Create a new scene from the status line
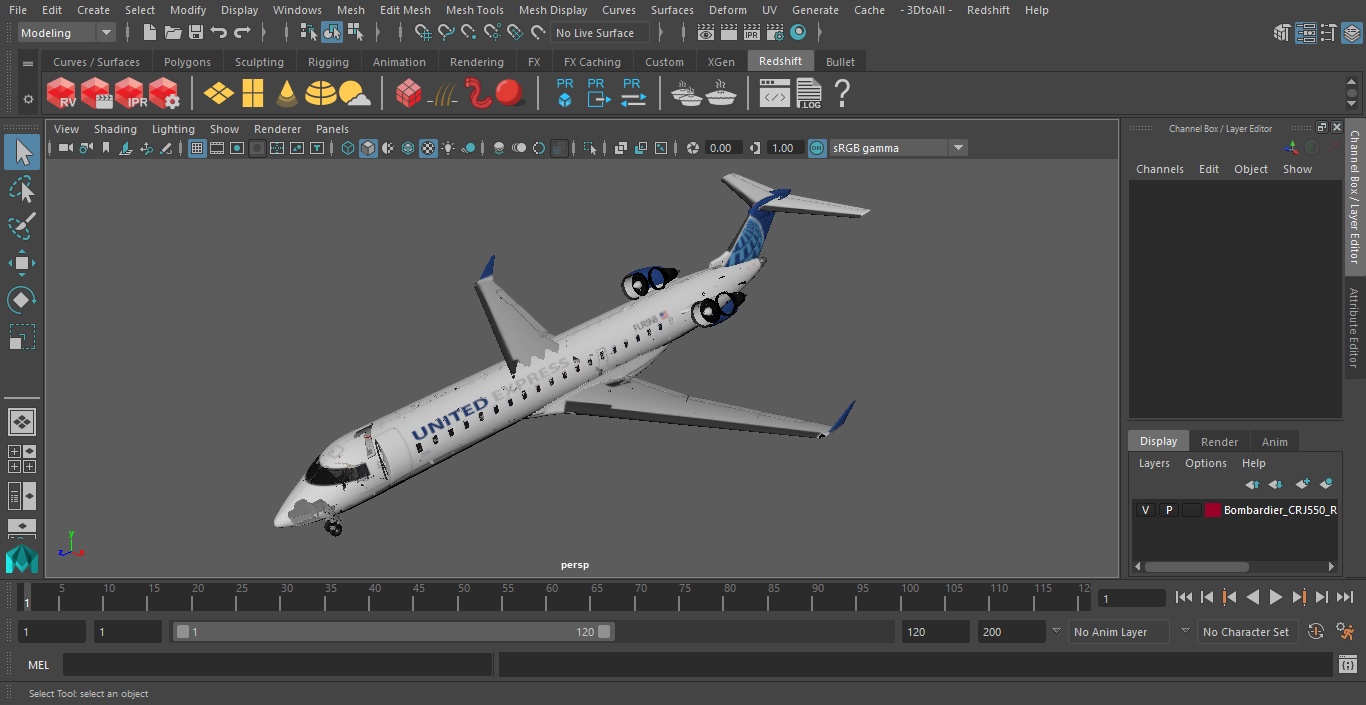 coord(150,33)
